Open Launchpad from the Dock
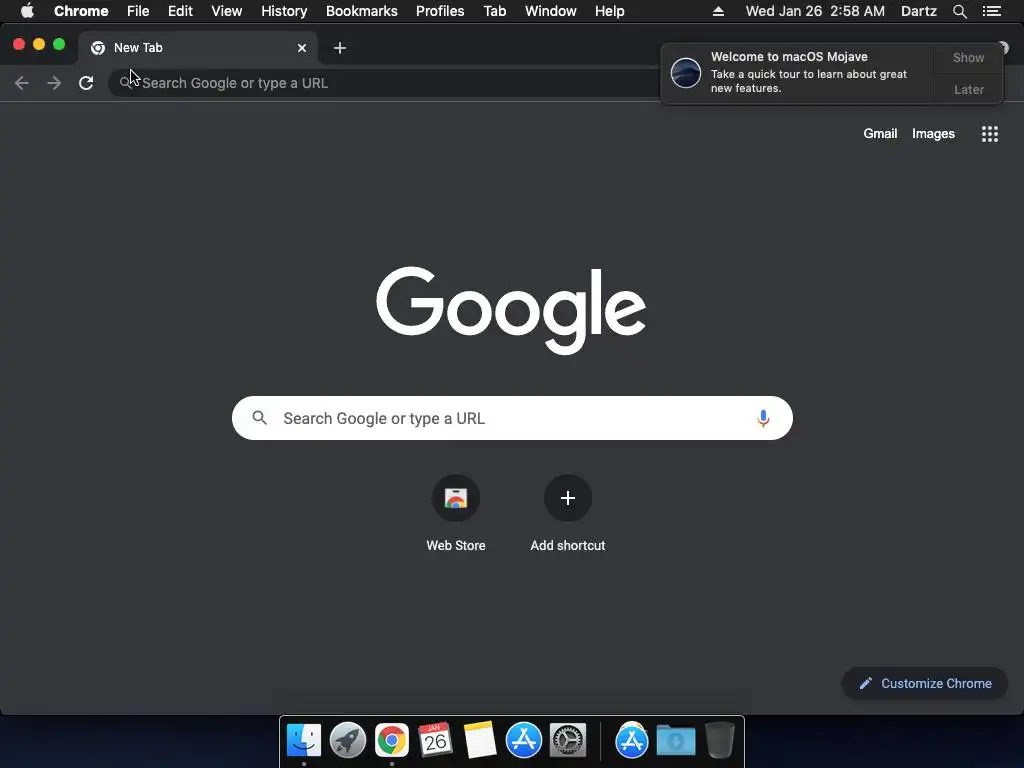The height and width of the screenshot is (768, 1024). click(347, 740)
